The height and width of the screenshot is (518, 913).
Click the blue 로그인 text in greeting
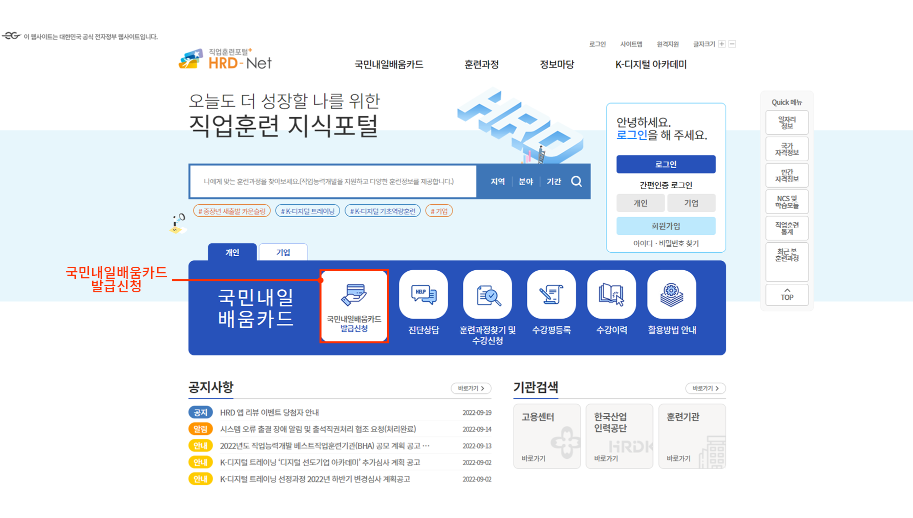click(632, 135)
